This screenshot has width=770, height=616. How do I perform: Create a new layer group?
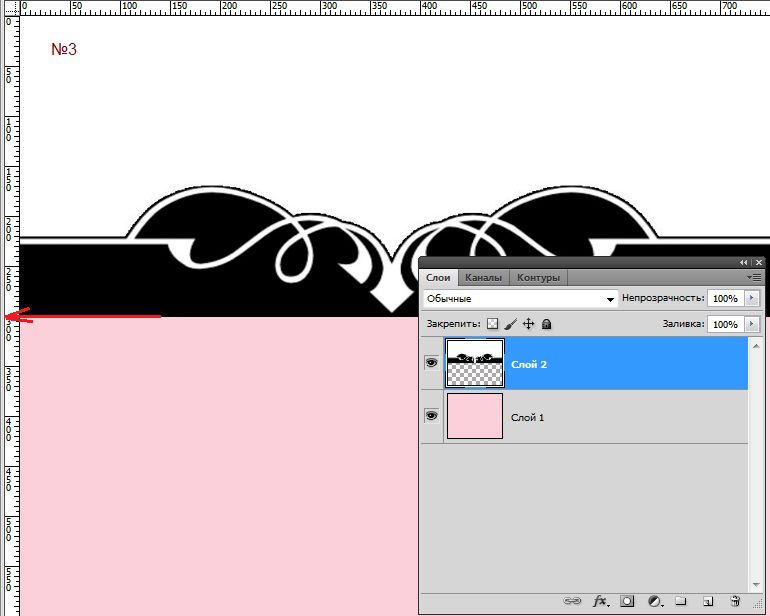point(680,600)
